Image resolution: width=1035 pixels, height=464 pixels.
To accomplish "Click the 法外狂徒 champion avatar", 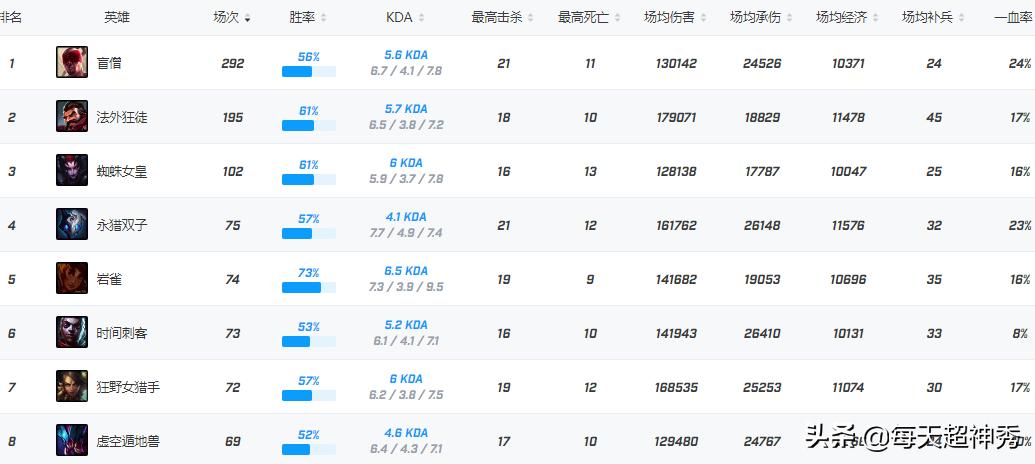I will 72,117.
